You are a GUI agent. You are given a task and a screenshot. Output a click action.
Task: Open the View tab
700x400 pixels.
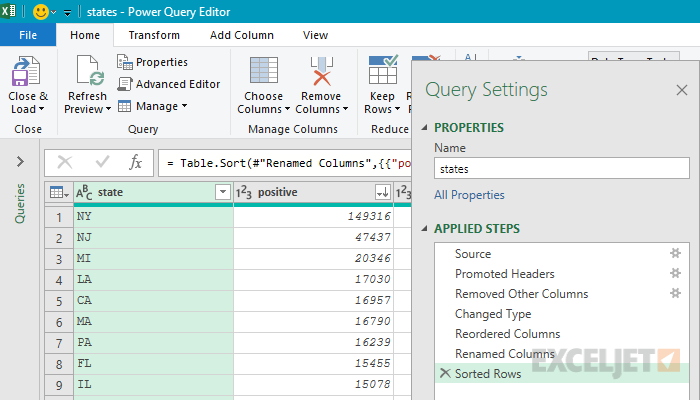click(315, 35)
